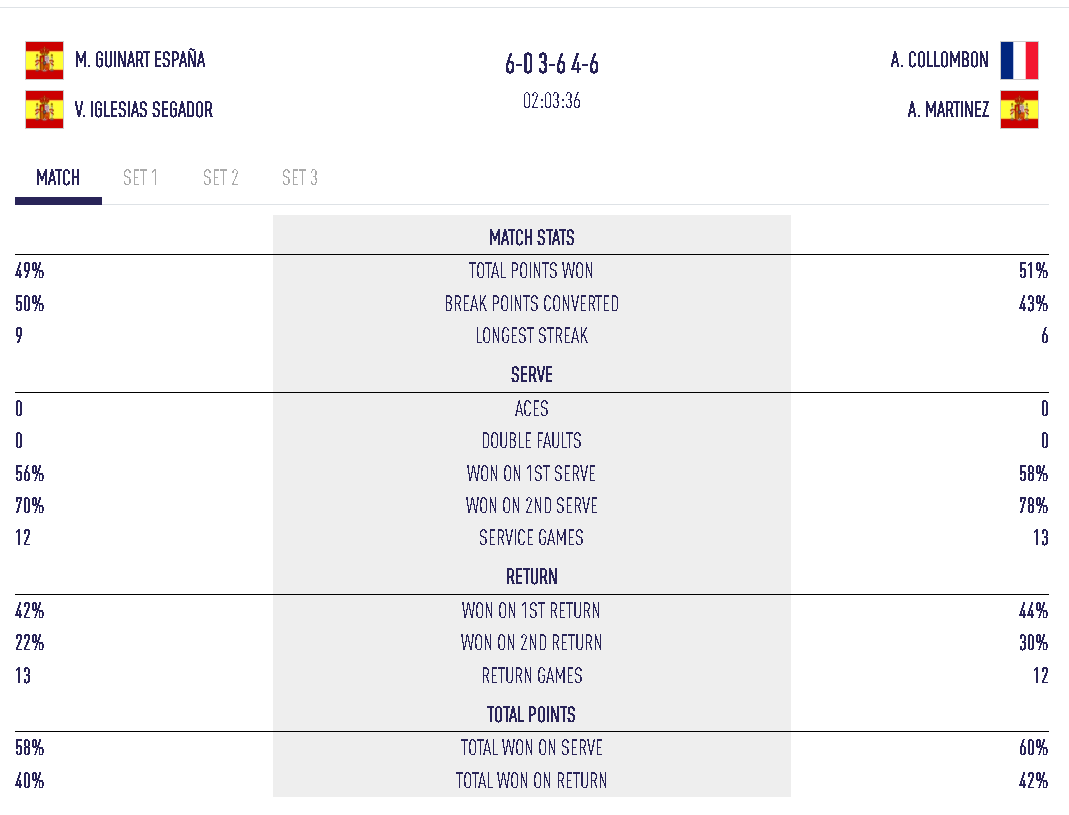The width and height of the screenshot is (1069, 815).
Task: Click the Spain flag beside M. Guinart España
Action: [44, 61]
